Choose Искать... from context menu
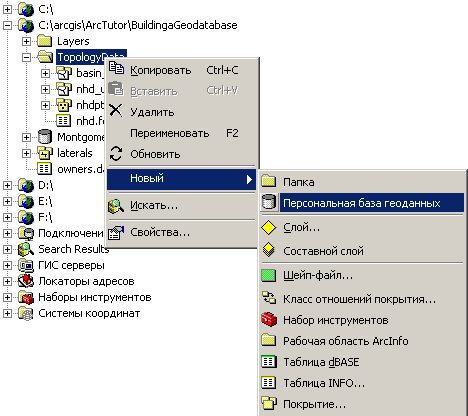Screen dimensions: 468x416 pos(181,206)
